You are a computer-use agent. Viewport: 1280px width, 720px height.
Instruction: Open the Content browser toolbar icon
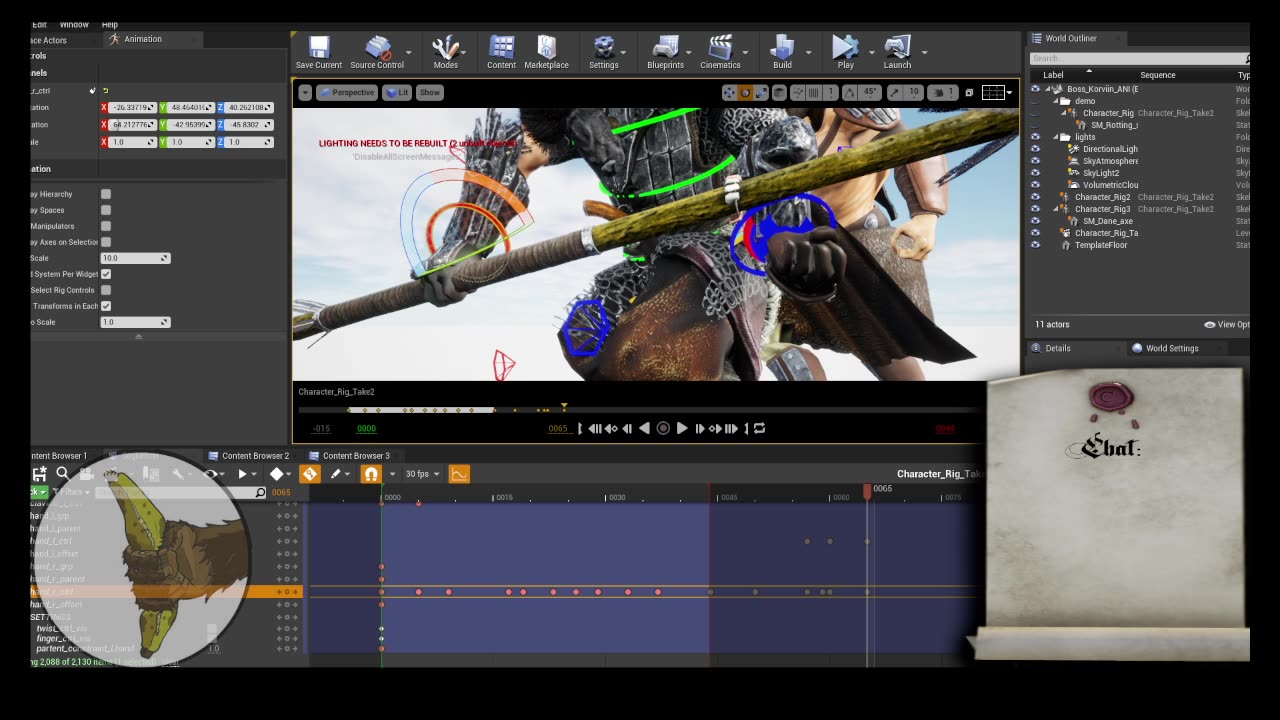[x=501, y=52]
